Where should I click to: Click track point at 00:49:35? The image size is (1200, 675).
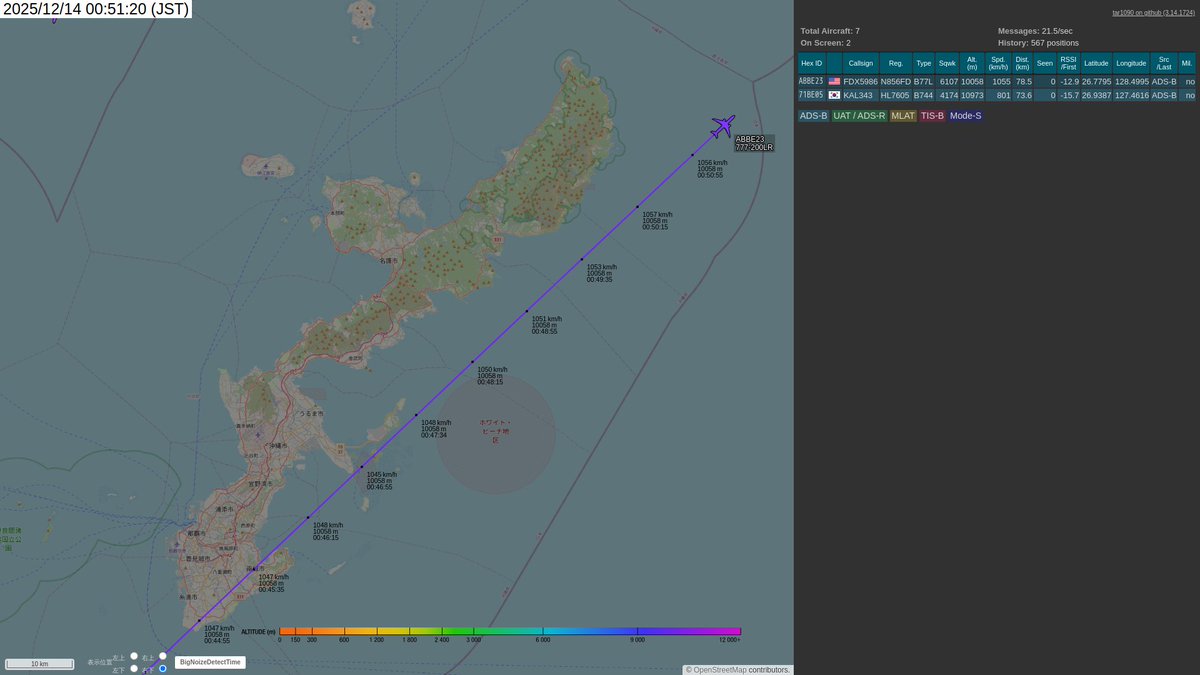pos(582,259)
